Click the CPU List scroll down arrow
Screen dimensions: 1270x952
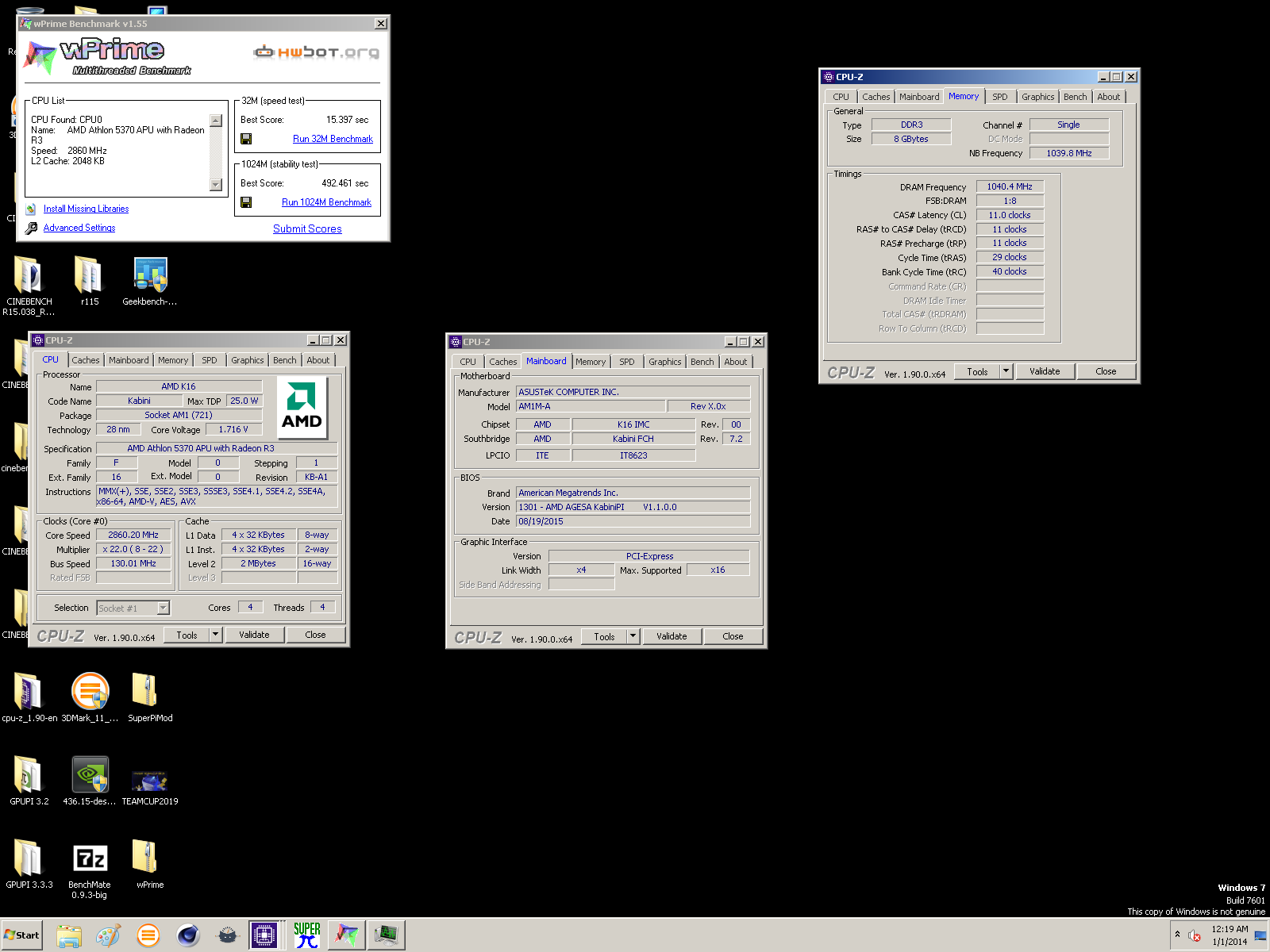pos(216,185)
